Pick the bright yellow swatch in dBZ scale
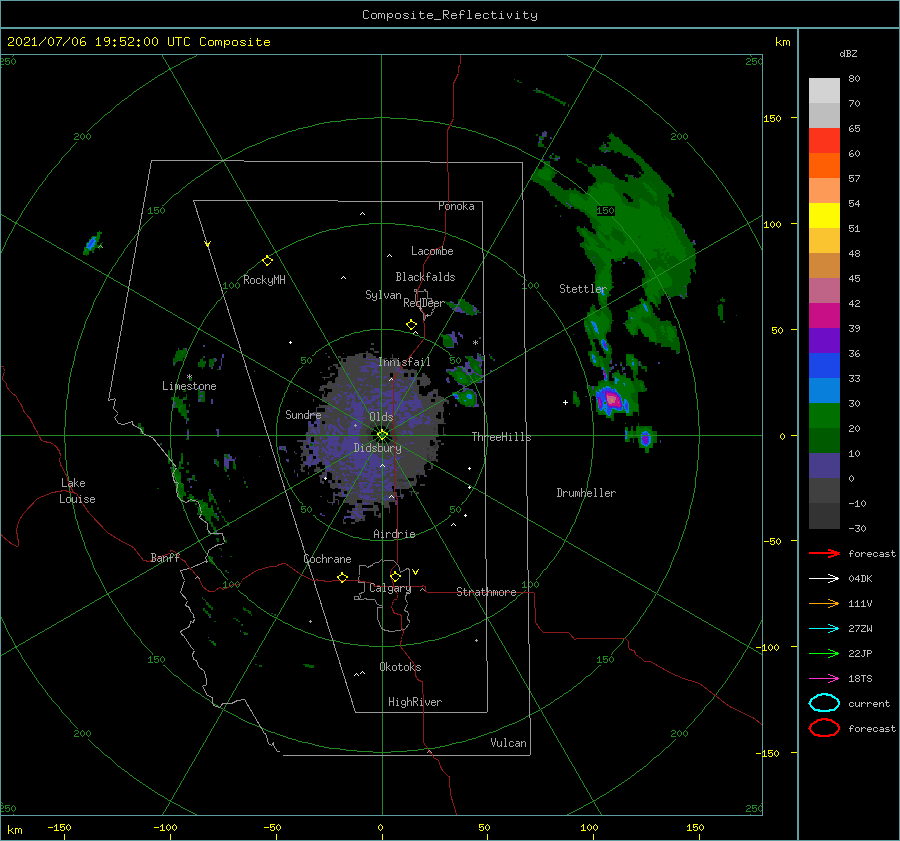900x841 pixels. click(824, 215)
